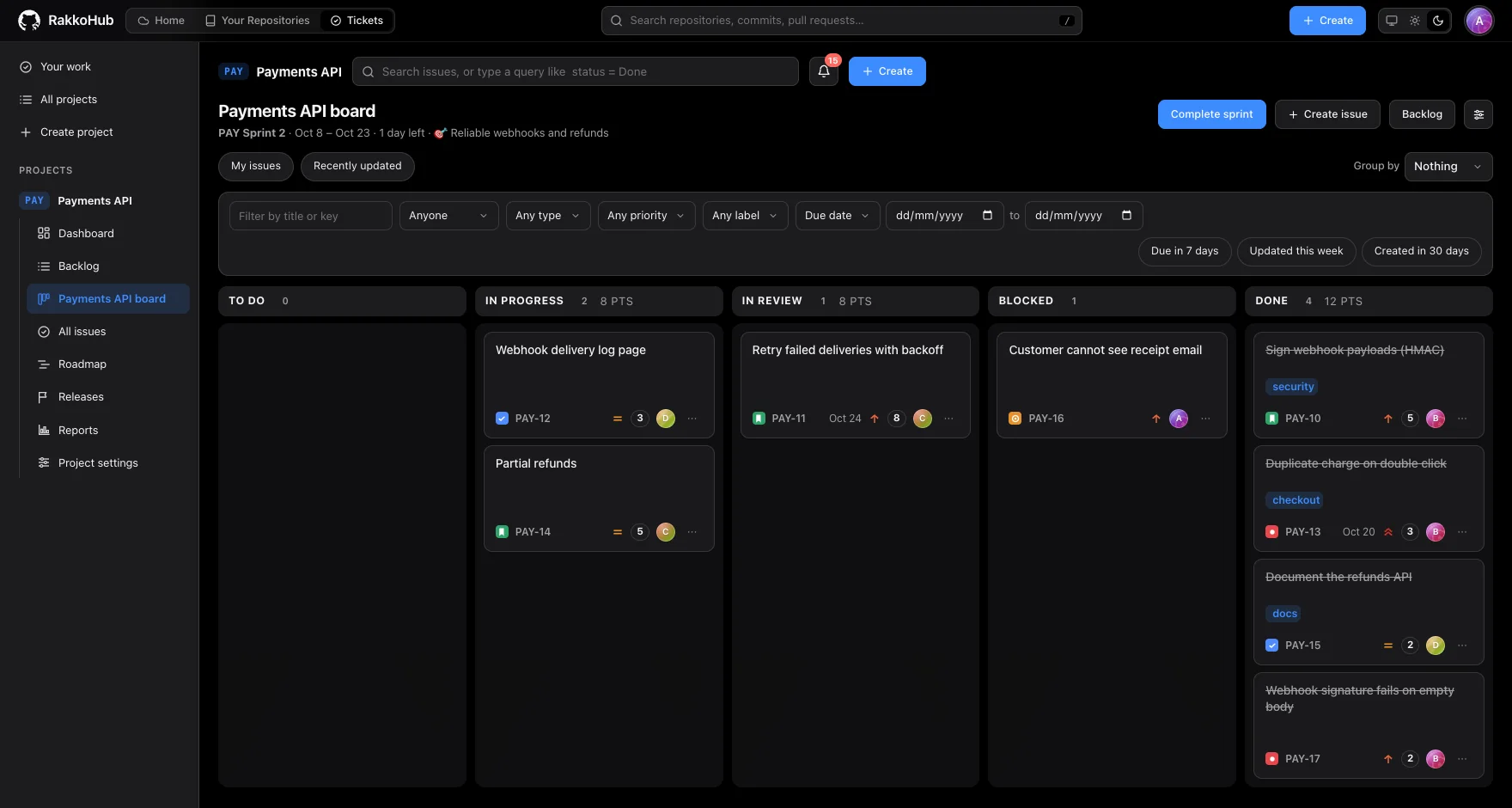Click the Backlog button near Complete sprint
This screenshot has width=1512, height=808.
(1422, 114)
